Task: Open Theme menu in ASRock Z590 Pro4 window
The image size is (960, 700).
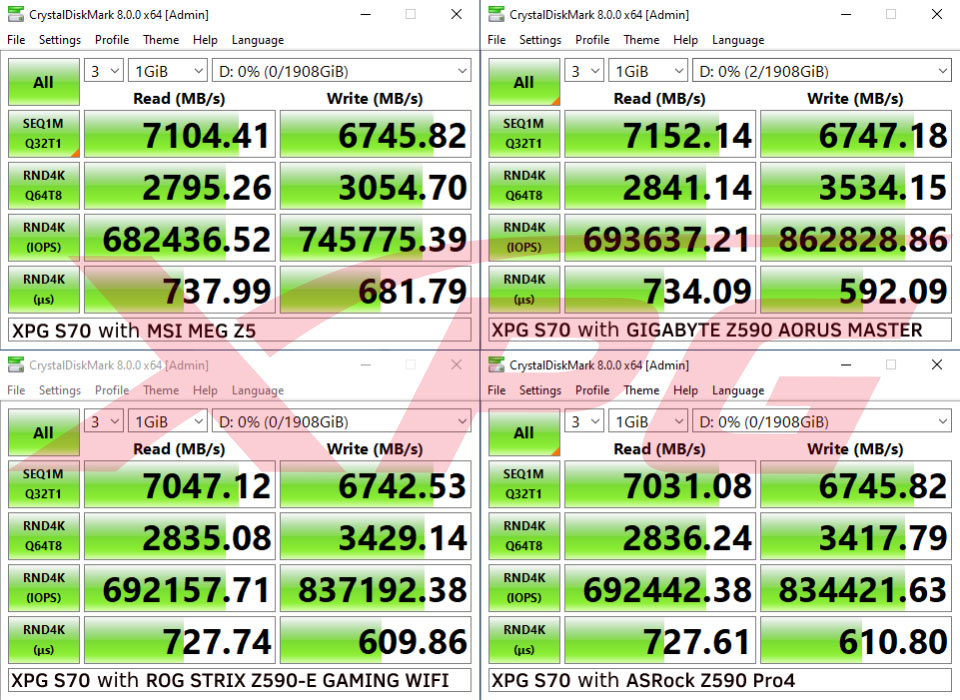Action: 641,390
